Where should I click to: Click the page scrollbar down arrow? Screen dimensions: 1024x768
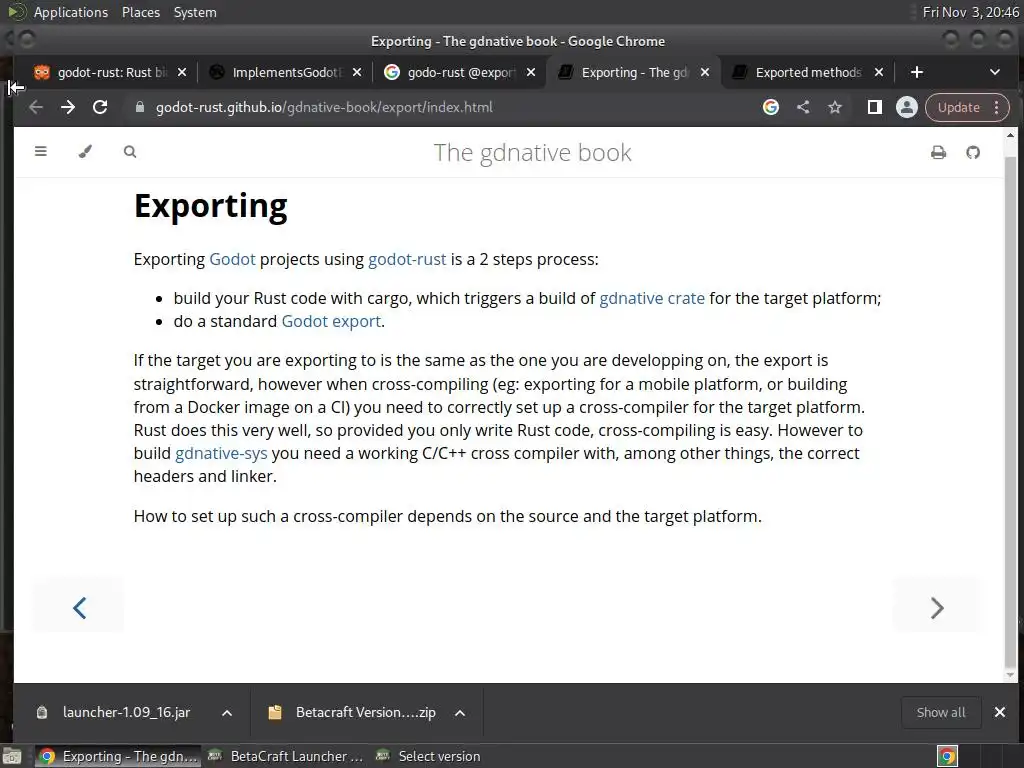(x=1010, y=675)
